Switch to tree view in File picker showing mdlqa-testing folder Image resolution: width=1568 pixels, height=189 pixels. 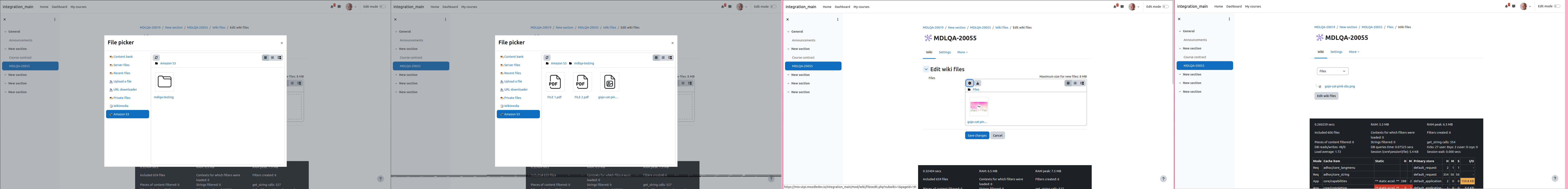pyautogui.click(x=279, y=58)
